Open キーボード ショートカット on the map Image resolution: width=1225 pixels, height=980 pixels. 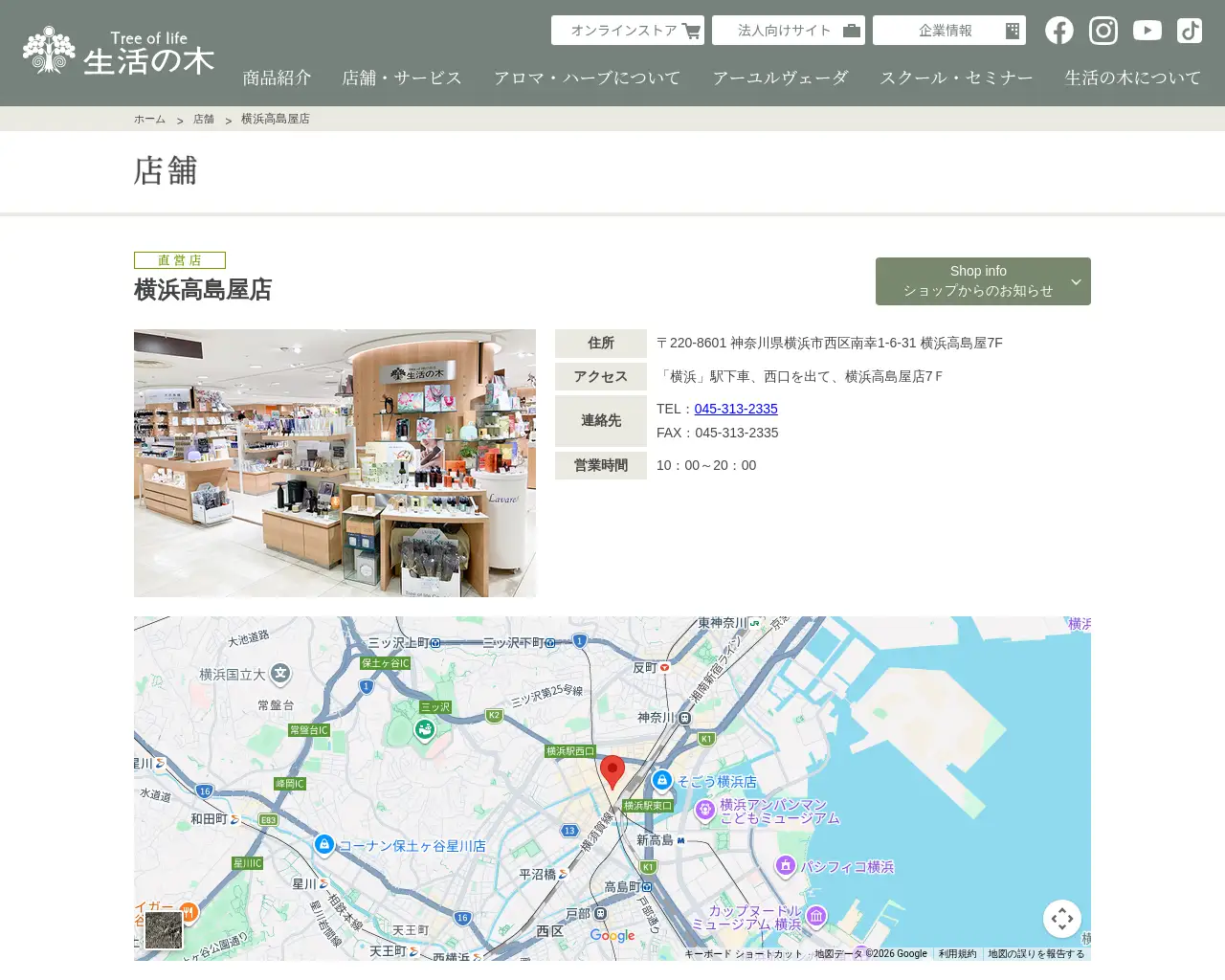pyautogui.click(x=744, y=954)
